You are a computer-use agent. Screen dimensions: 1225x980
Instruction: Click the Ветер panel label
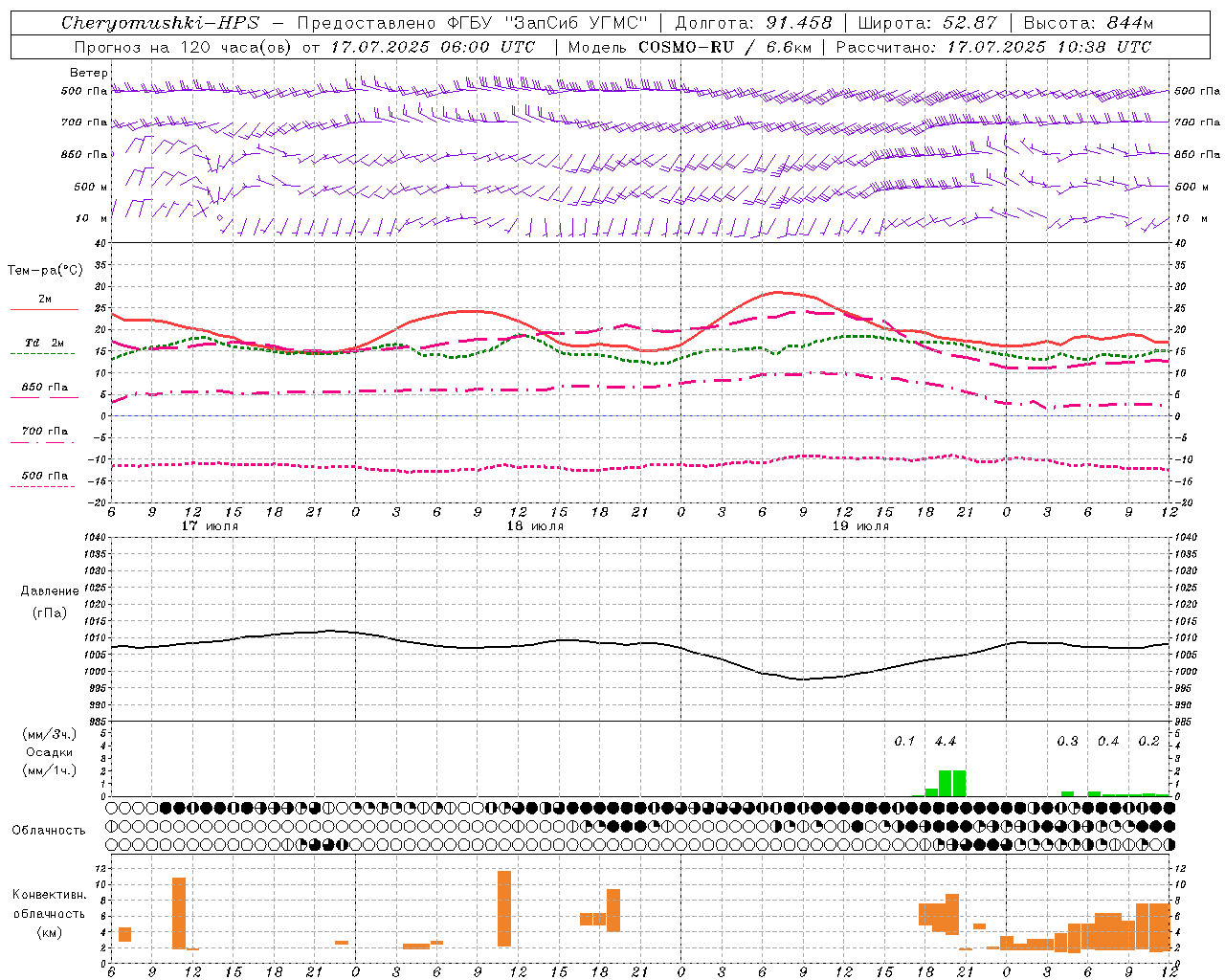[x=89, y=73]
